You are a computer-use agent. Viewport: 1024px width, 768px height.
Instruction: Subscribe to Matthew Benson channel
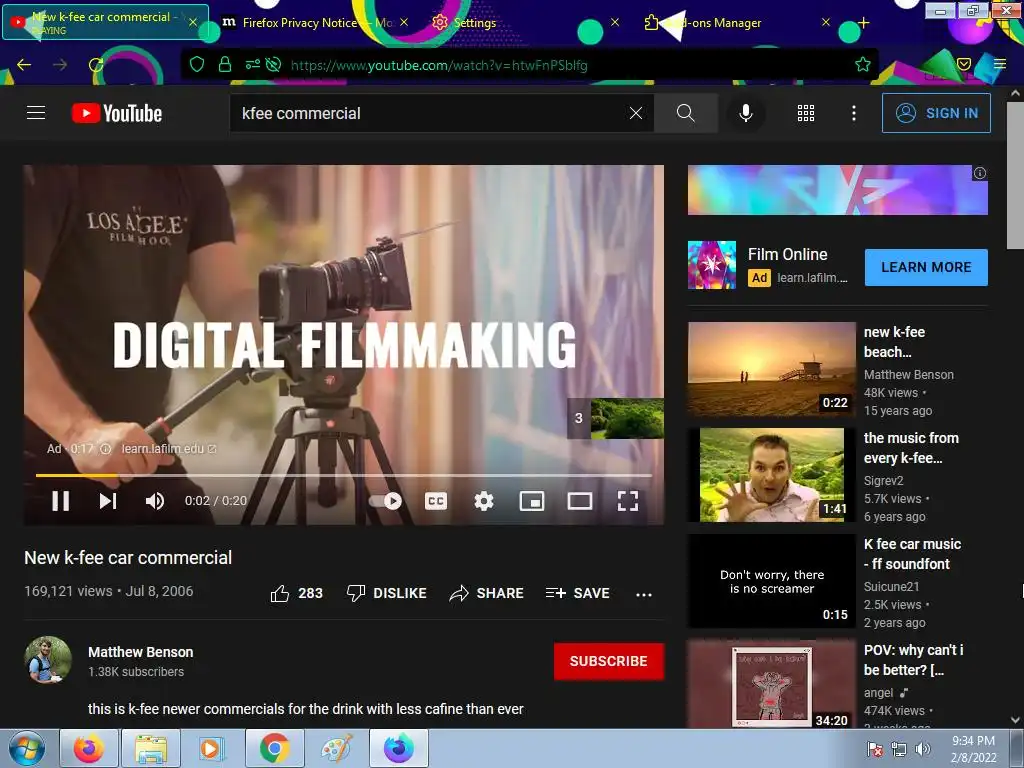tap(609, 661)
